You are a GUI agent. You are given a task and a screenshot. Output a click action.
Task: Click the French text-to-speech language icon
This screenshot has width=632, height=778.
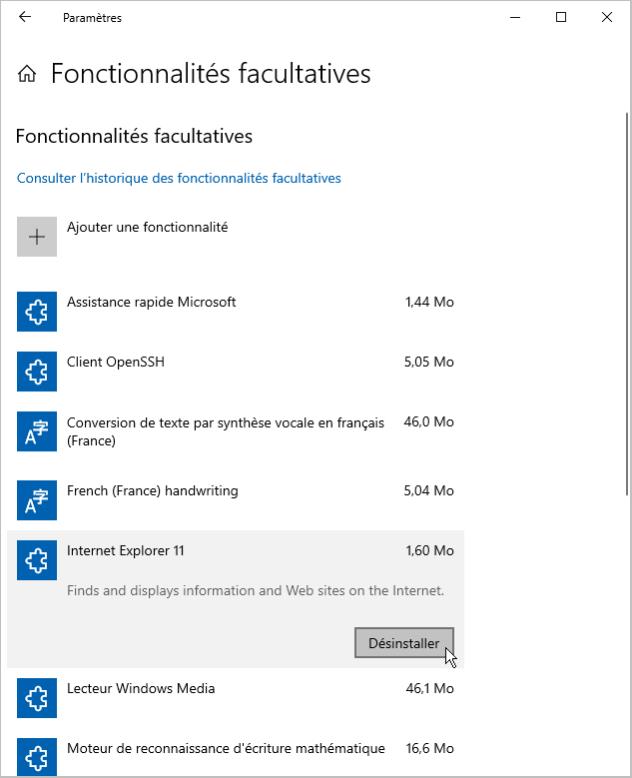[37, 432]
